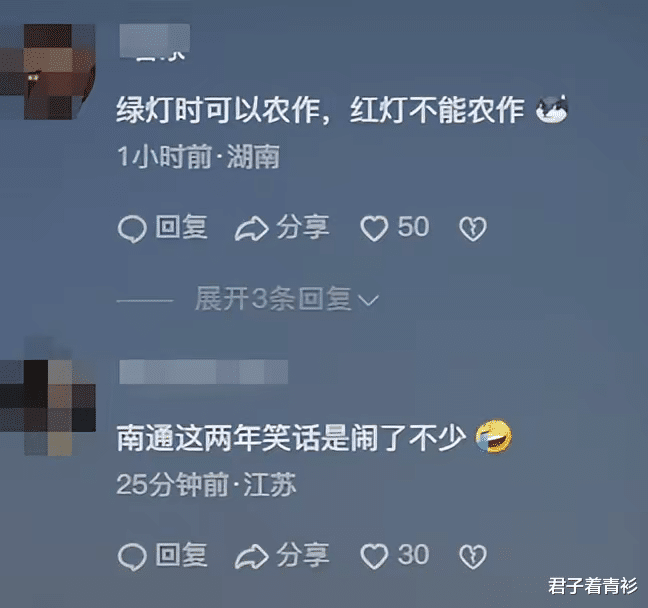Click the share arrow icon on Jiangsu comment
The image size is (648, 608).
click(x=252, y=556)
